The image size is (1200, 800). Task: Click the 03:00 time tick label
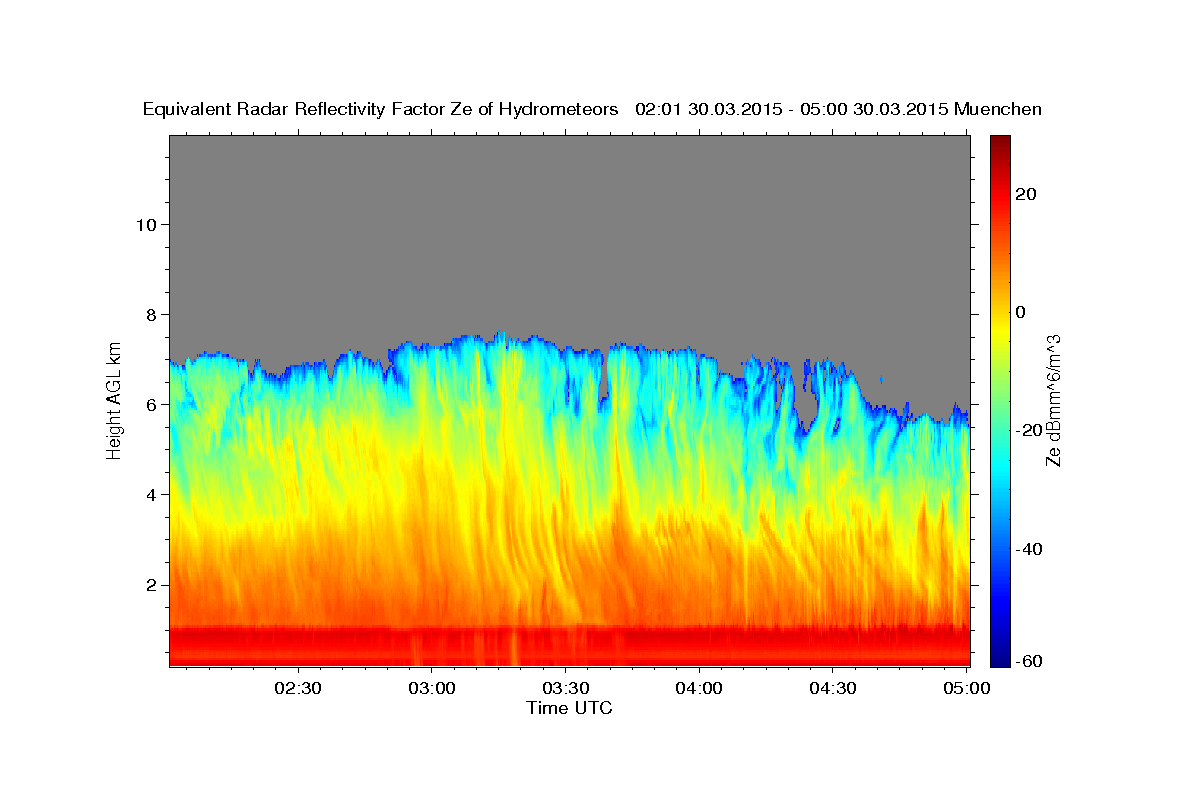click(x=432, y=688)
